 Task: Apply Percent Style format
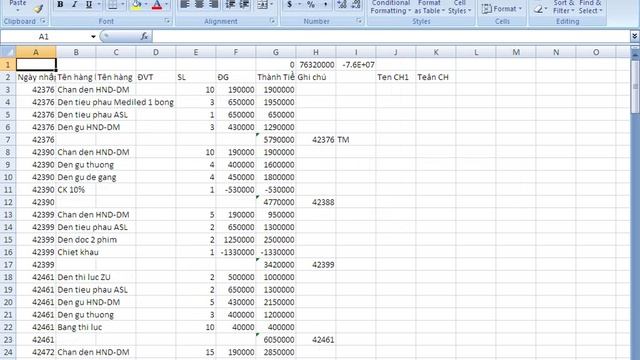[x=311, y=5]
